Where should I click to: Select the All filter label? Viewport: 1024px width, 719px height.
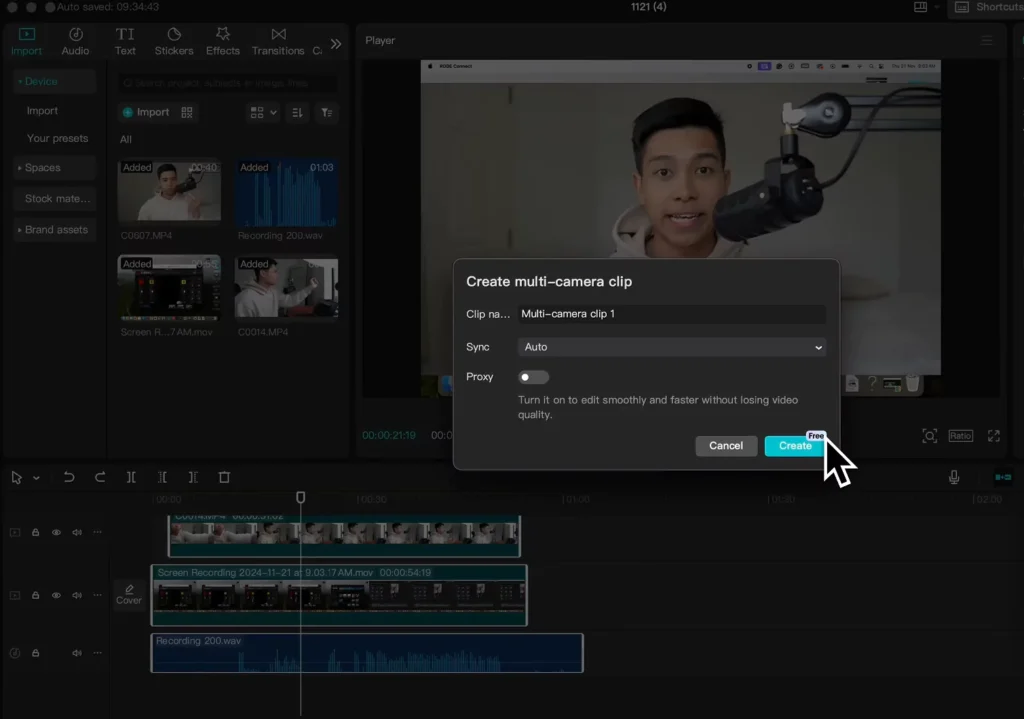(x=125, y=139)
